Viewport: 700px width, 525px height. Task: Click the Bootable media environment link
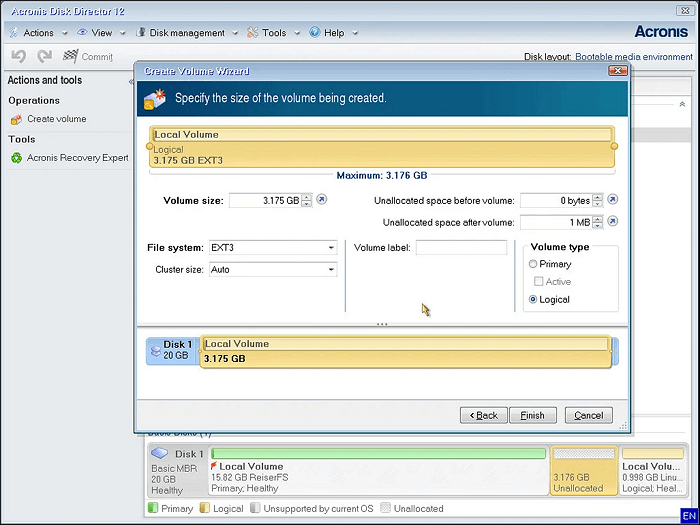[x=633, y=57]
